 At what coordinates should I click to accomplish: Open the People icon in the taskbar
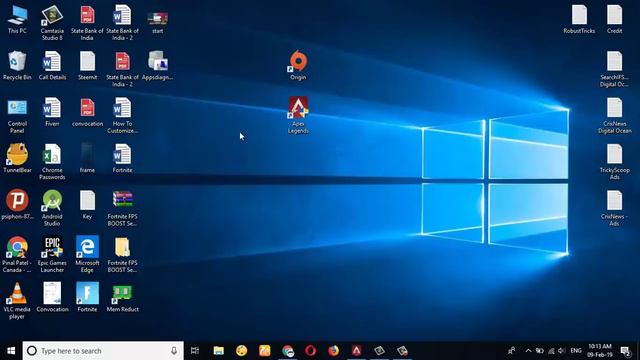tap(511, 351)
